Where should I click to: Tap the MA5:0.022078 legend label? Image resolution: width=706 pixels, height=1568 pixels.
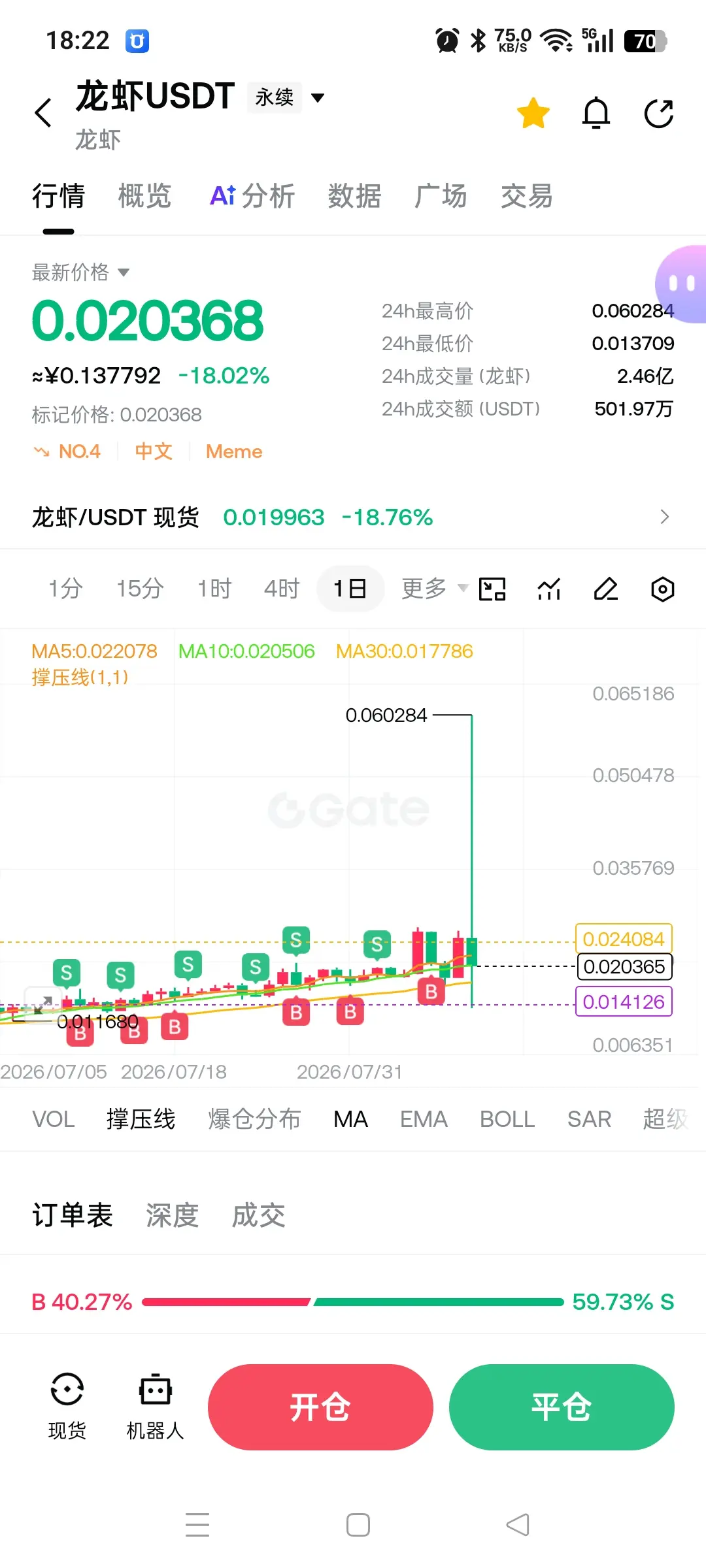(94, 651)
